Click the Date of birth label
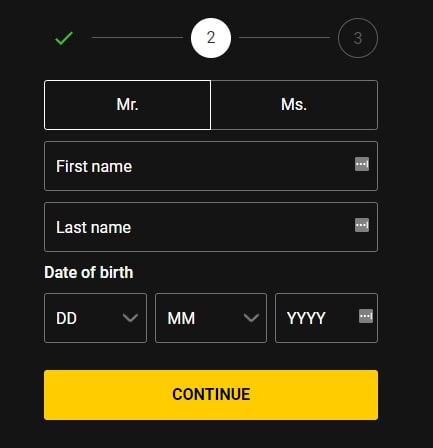This screenshot has height=448, width=433. coord(89,272)
